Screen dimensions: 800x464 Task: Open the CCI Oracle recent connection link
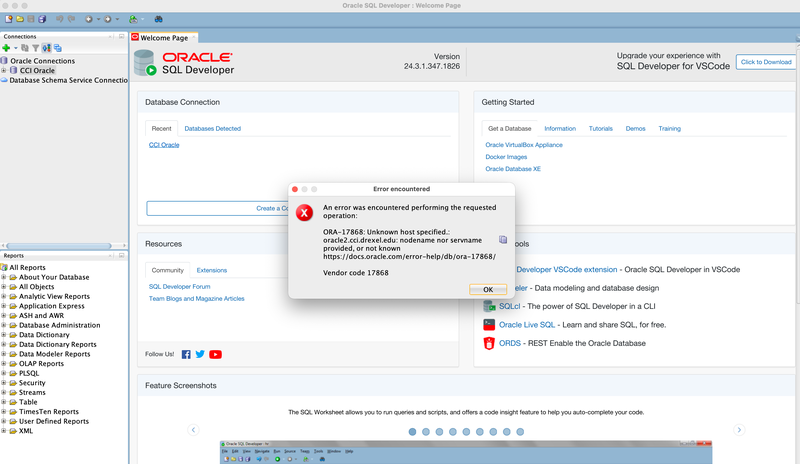(x=164, y=145)
